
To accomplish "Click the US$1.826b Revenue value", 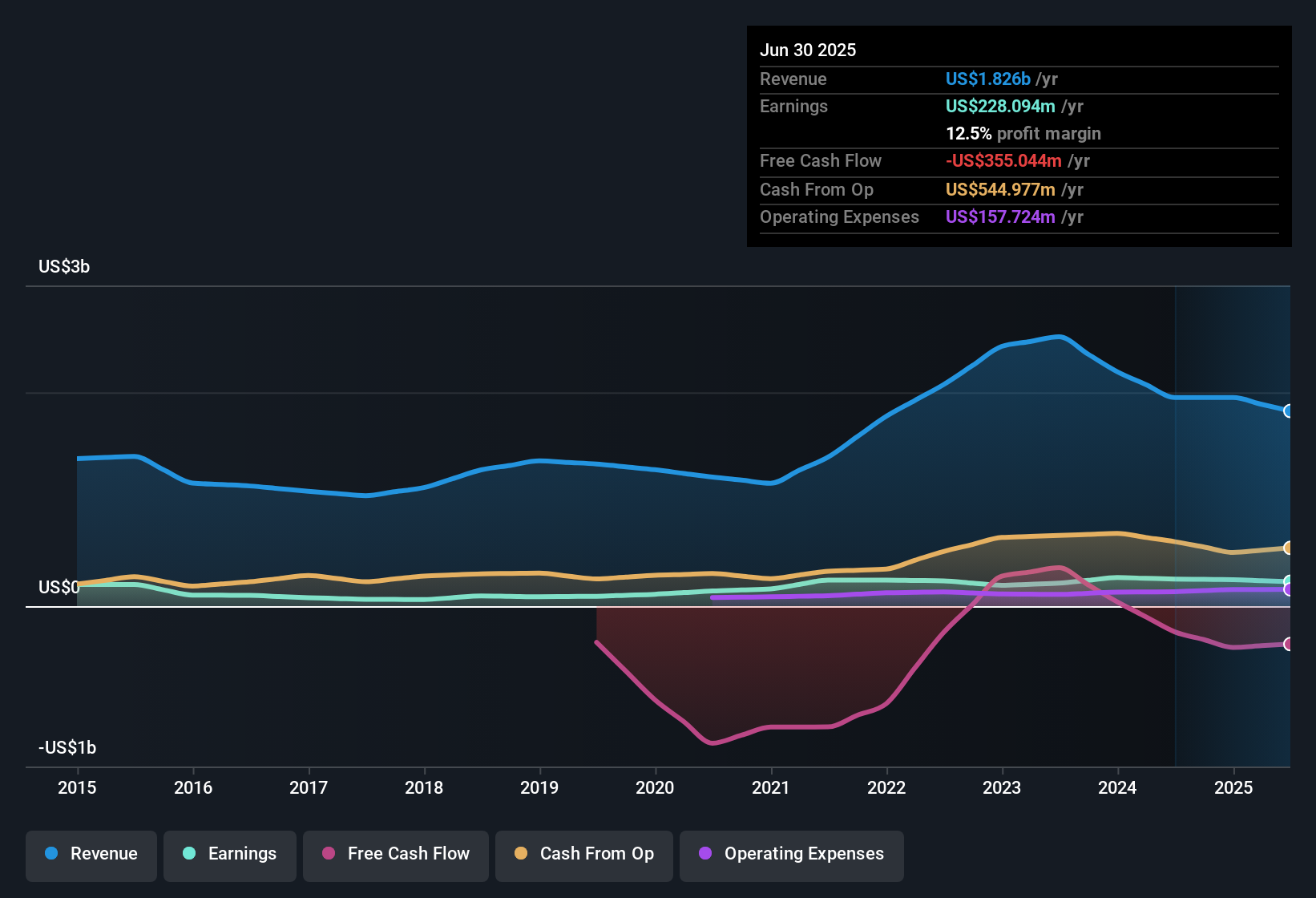I will coord(987,79).
